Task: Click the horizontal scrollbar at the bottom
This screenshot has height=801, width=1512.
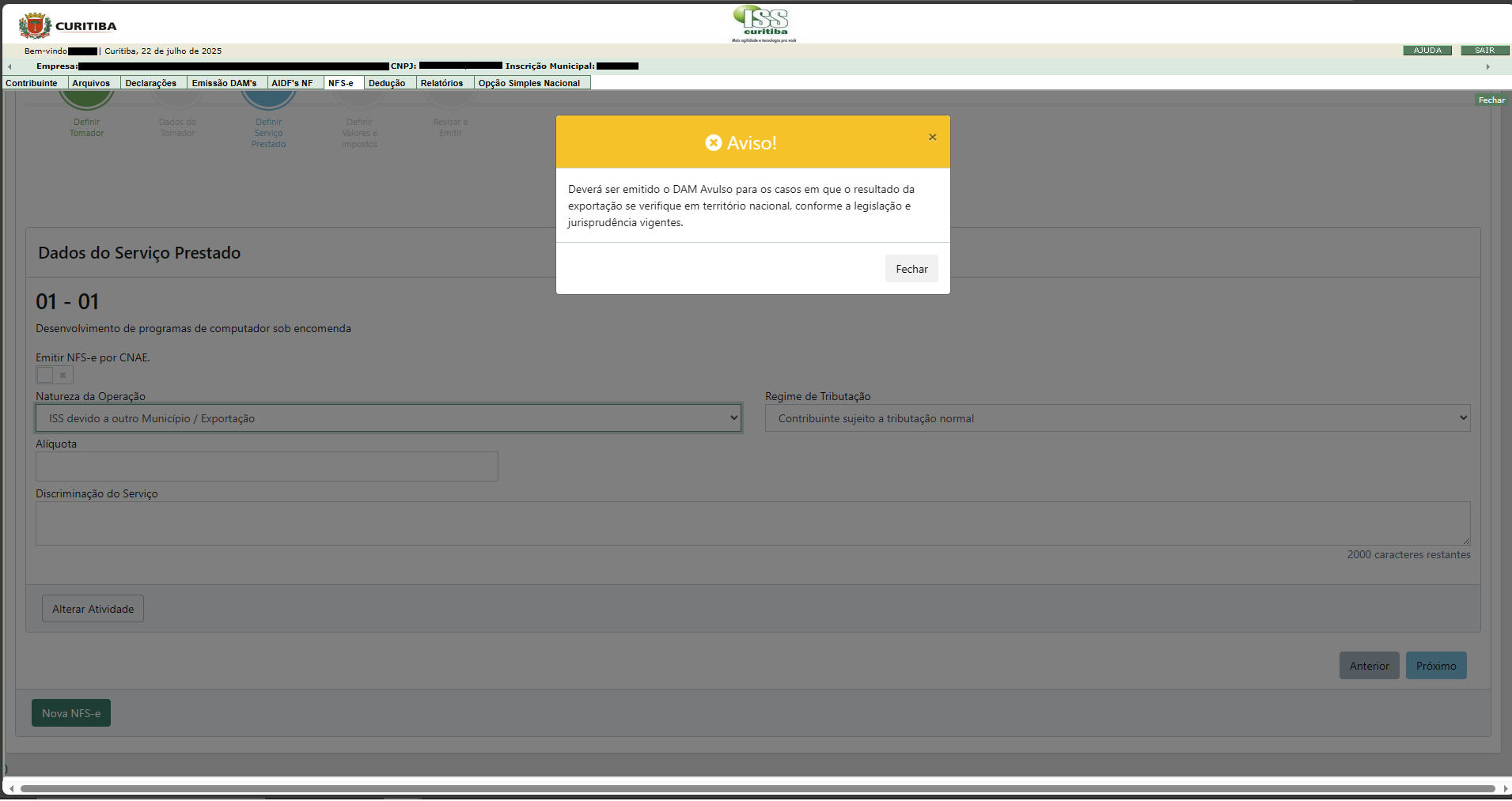Action: pyautogui.click(x=756, y=788)
